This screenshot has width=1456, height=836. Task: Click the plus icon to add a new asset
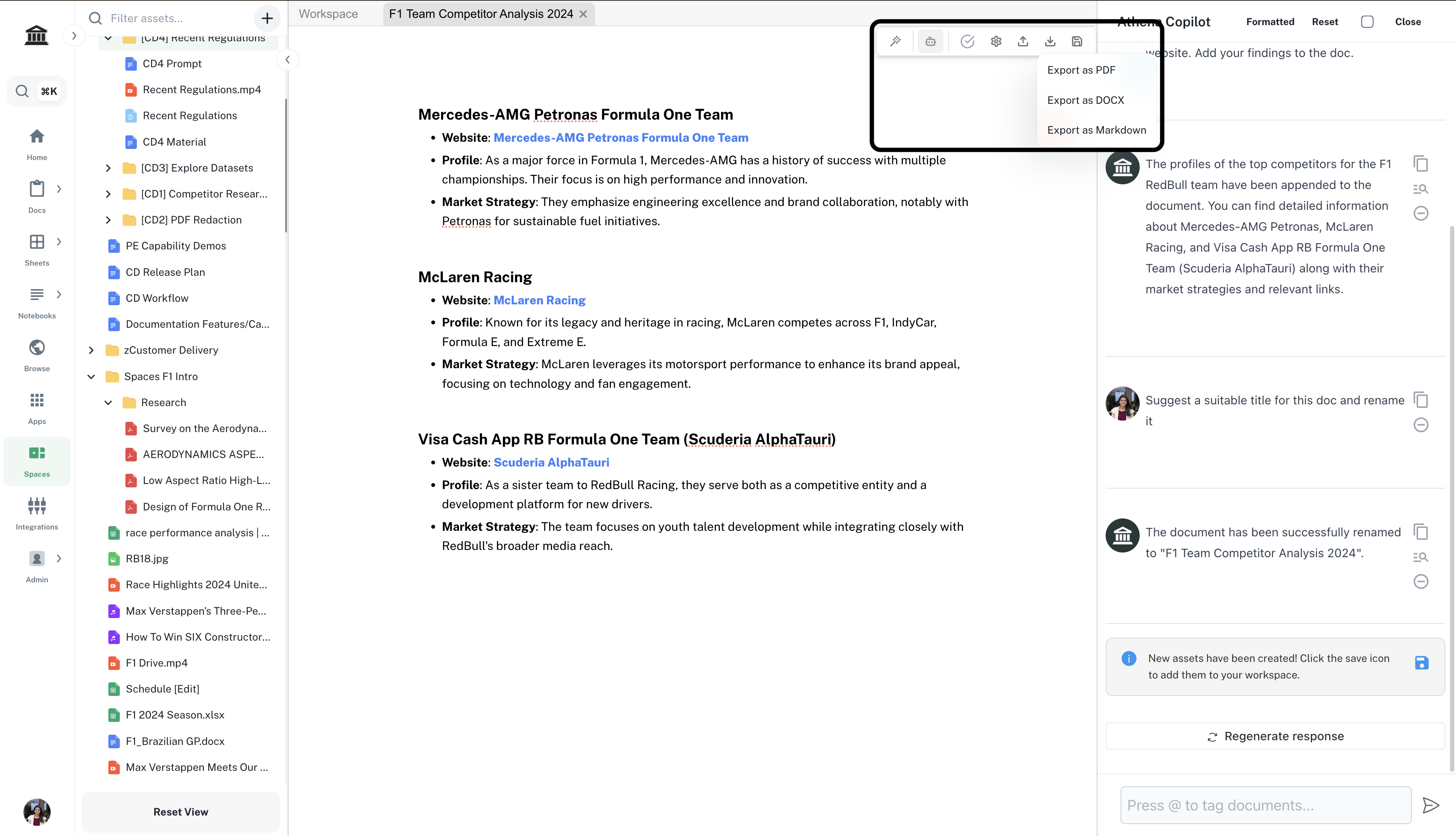point(267,18)
